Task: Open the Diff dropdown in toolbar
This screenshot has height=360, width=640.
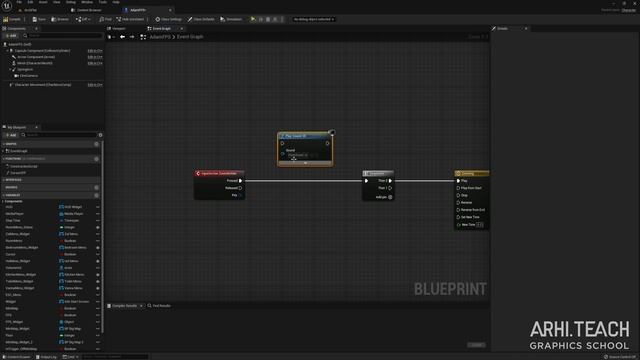Action: pyautogui.click(x=83, y=19)
